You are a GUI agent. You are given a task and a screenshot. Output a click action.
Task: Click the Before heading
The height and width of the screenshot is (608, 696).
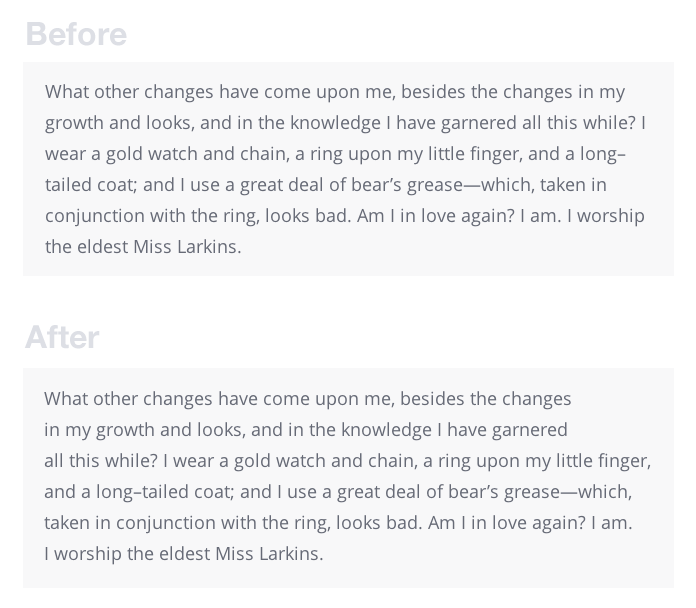tap(76, 34)
